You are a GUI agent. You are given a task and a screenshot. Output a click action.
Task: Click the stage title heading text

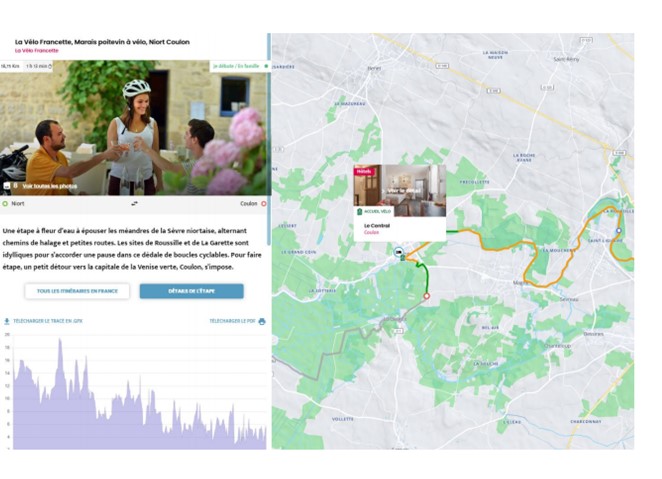pos(102,42)
